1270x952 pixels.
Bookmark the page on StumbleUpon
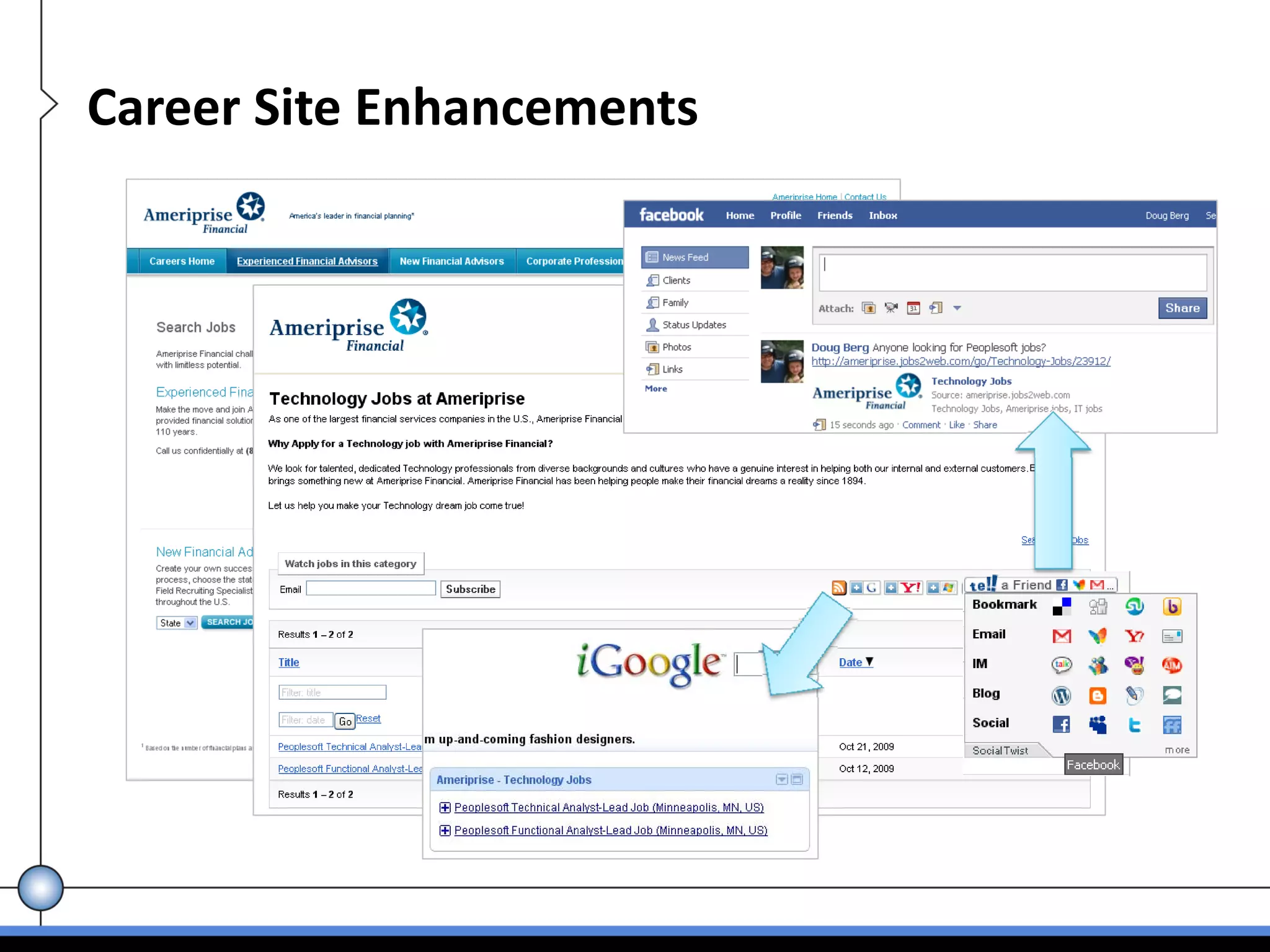1135,606
